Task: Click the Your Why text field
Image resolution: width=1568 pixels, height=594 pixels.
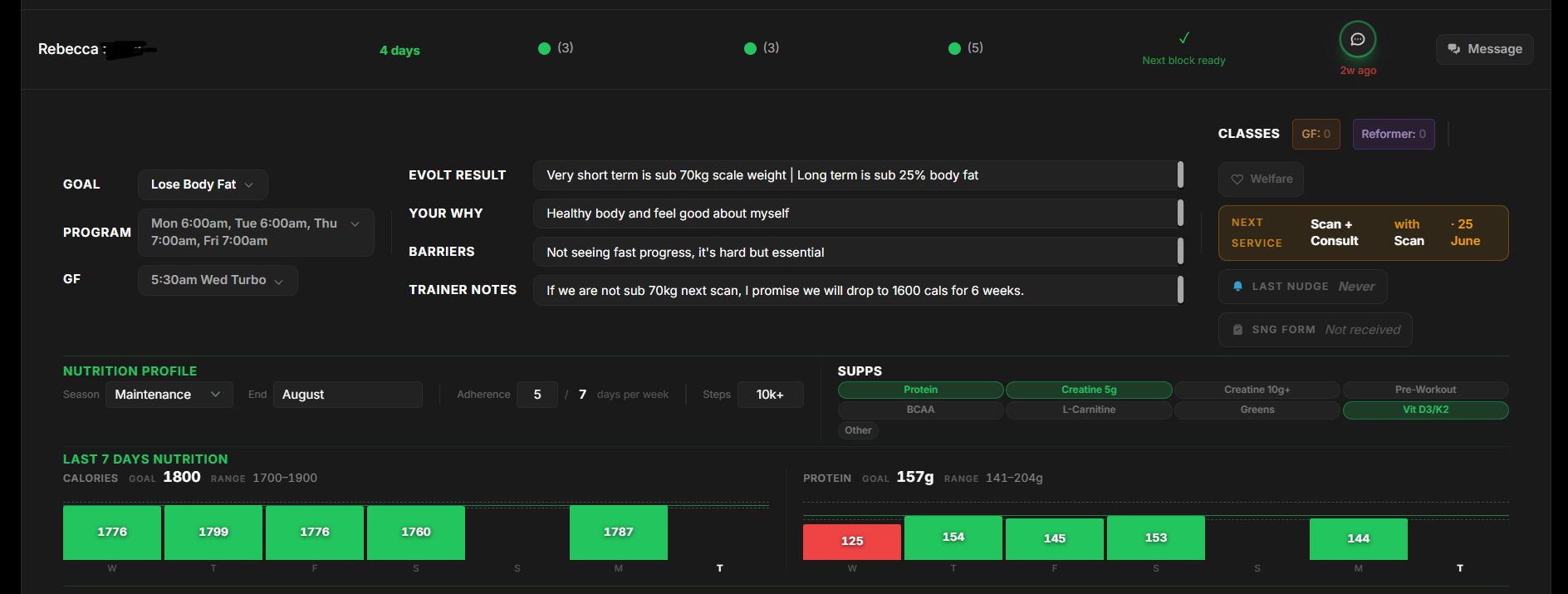Action: pyautogui.click(x=858, y=214)
